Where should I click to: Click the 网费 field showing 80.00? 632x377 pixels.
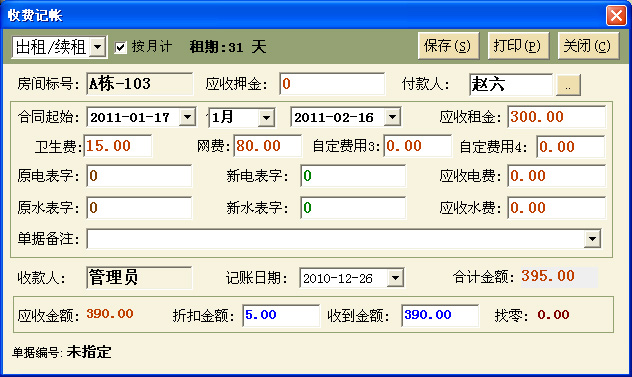267,146
